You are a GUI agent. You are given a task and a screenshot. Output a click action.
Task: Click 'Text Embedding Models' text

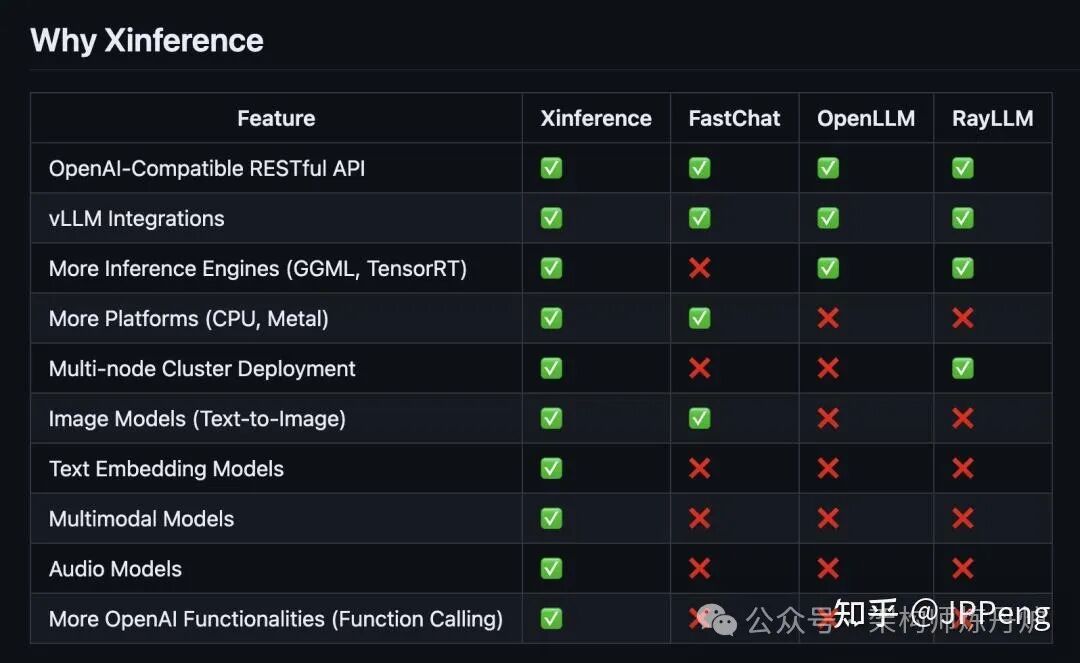tap(166, 469)
